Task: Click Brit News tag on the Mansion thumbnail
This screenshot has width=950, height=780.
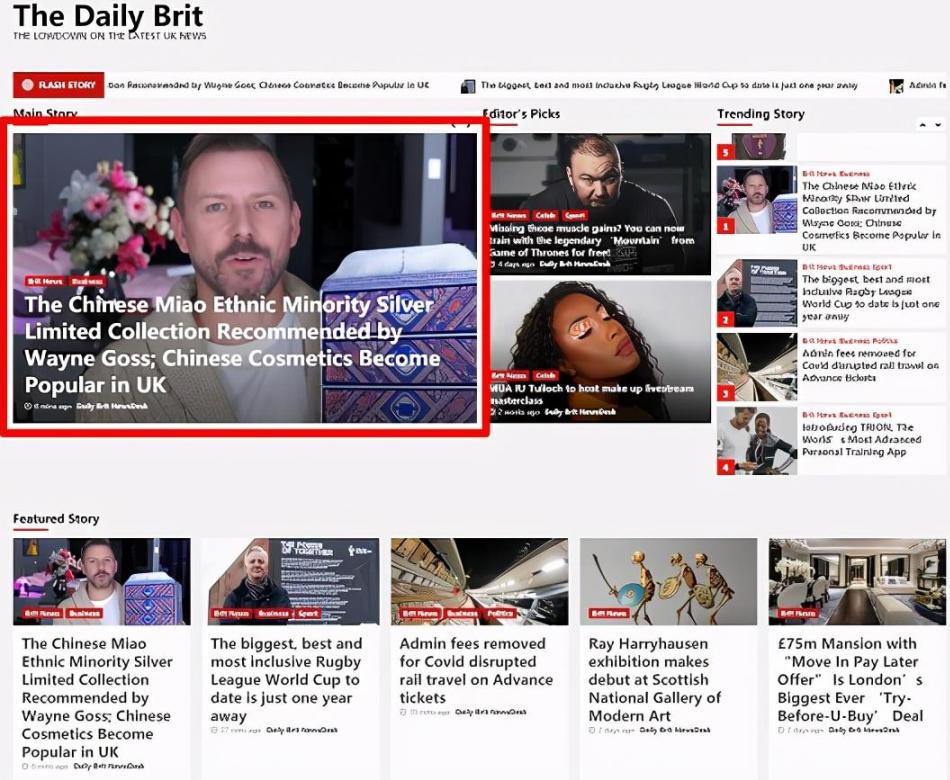Action: point(797,613)
